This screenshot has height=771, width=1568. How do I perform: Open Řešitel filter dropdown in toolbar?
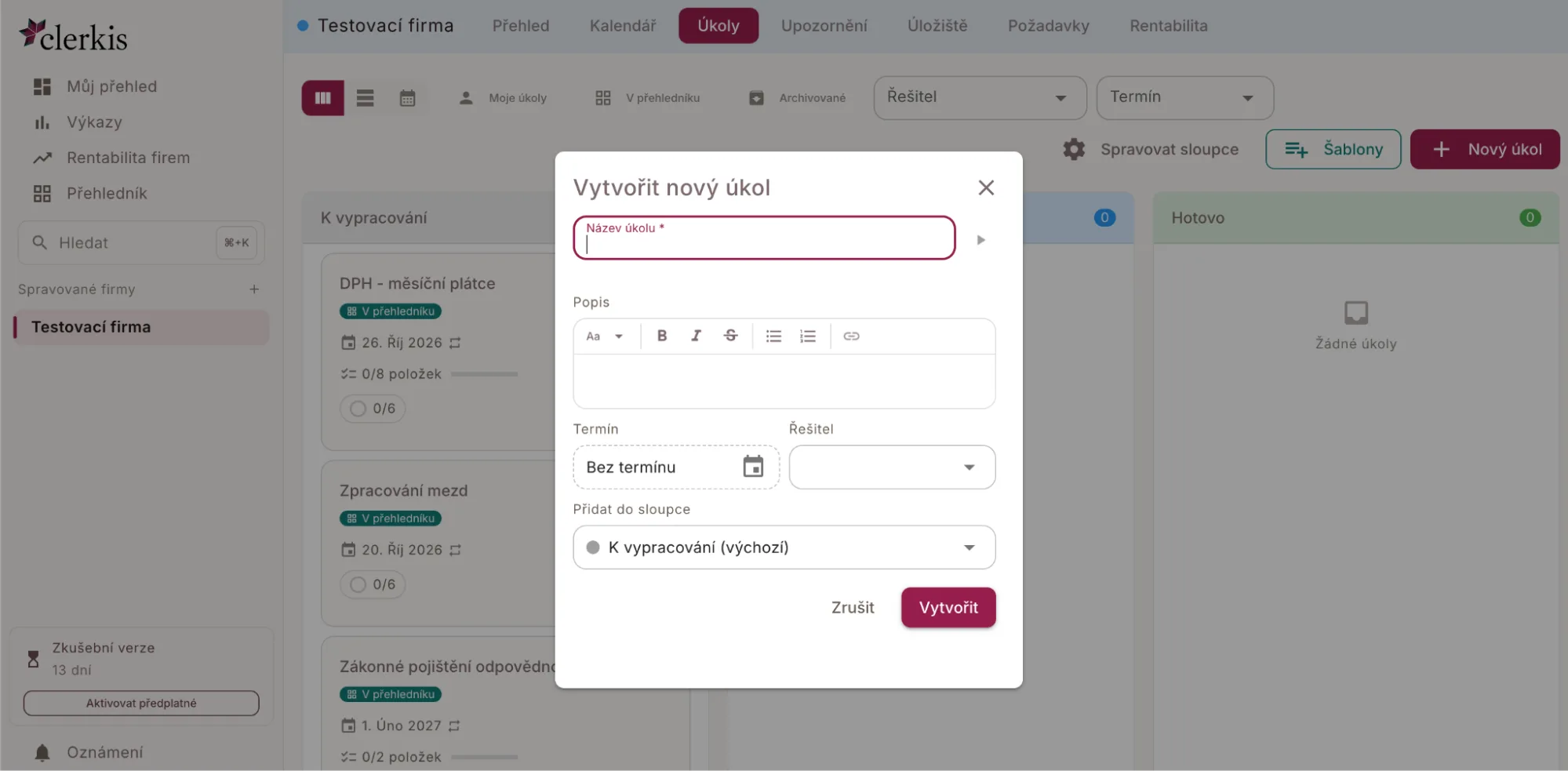980,97
